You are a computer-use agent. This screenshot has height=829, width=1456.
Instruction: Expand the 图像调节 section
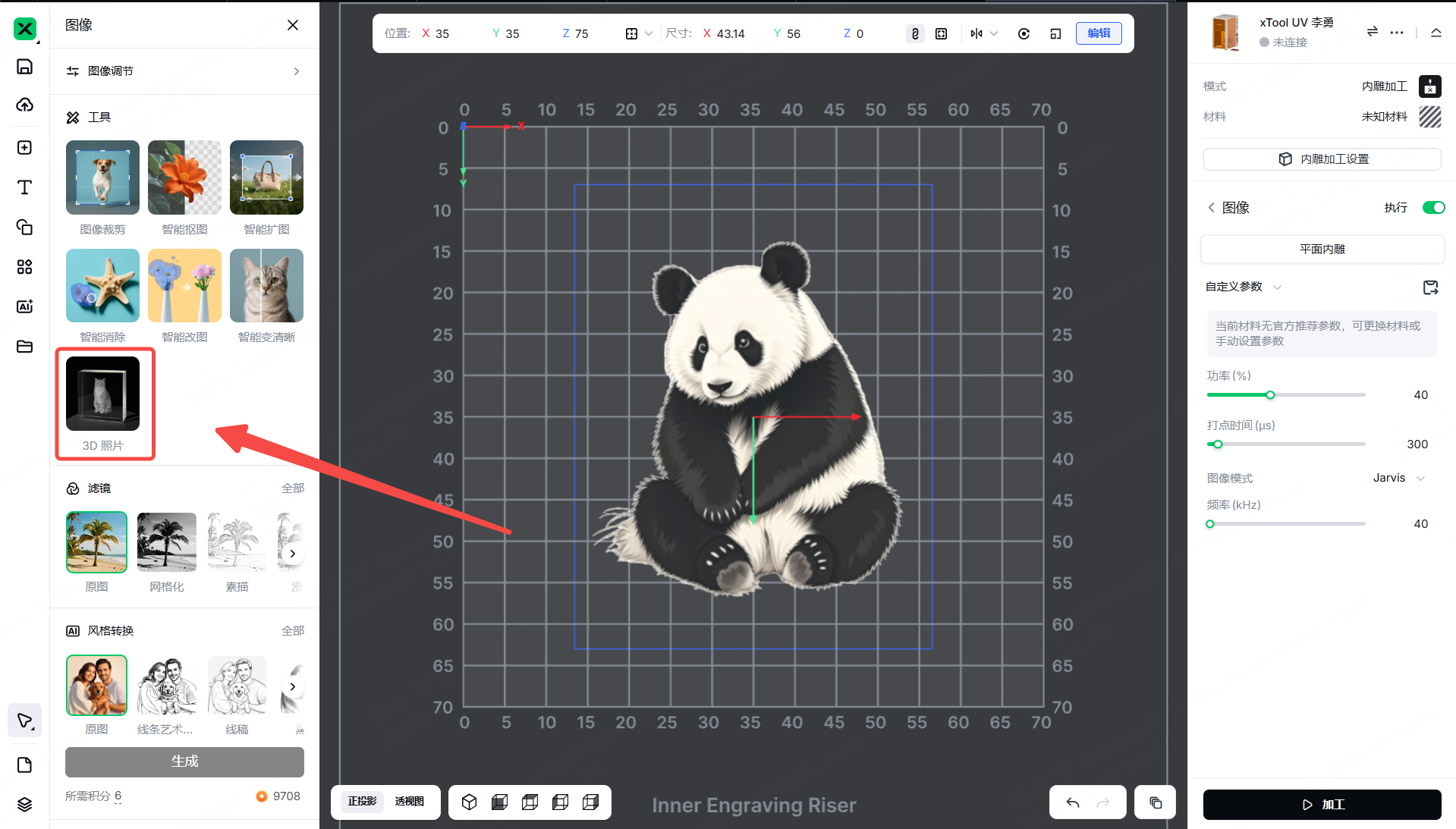pos(184,71)
